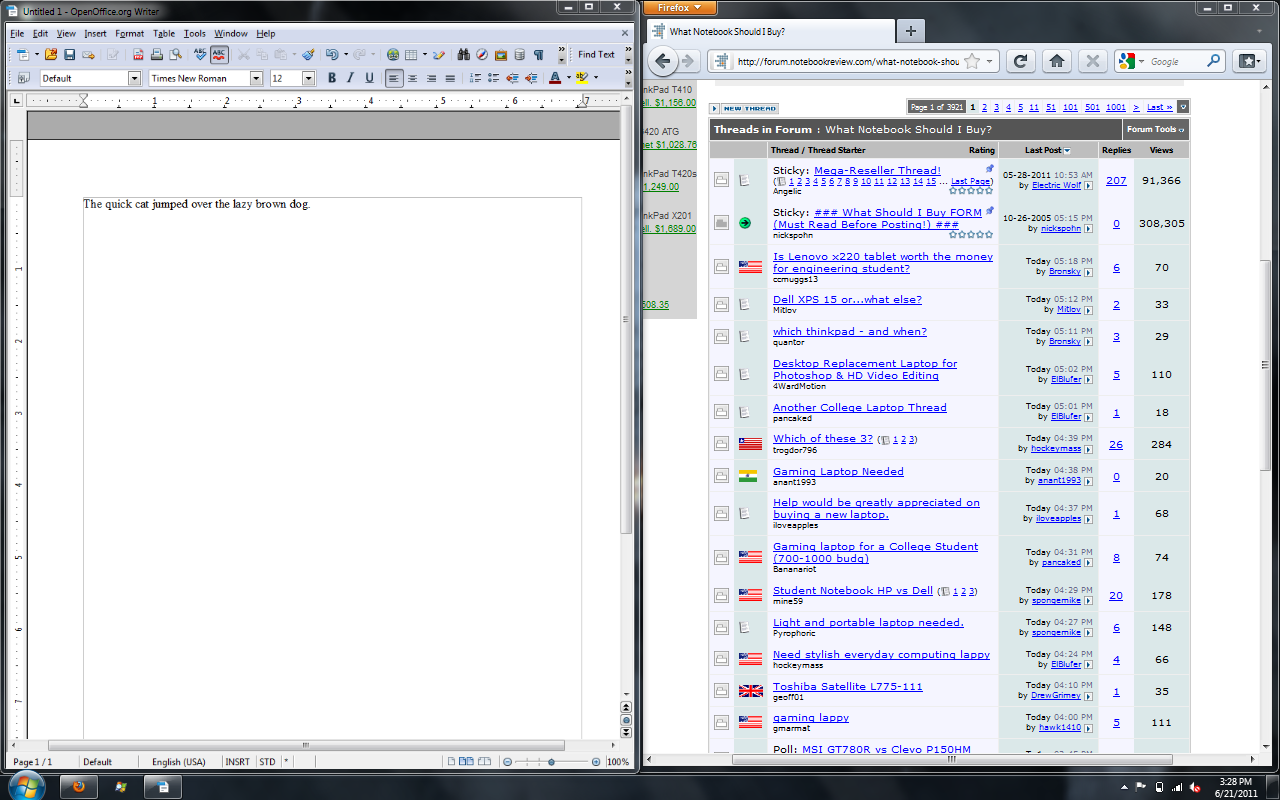Open the Highlighting color dropdown arrow
The height and width of the screenshot is (800, 1280).
tap(595, 78)
